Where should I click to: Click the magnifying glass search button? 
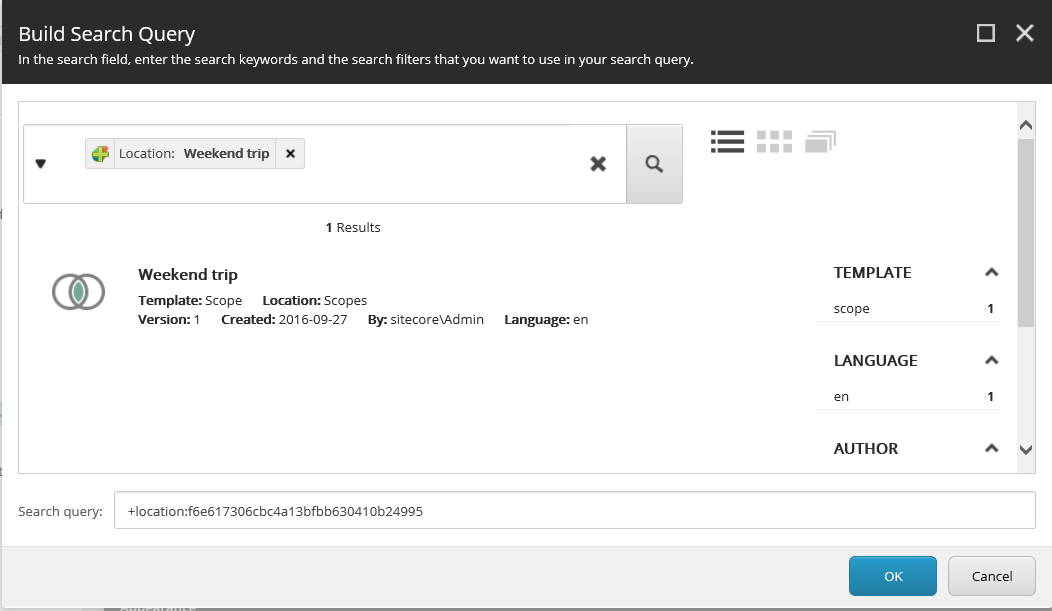click(x=654, y=163)
